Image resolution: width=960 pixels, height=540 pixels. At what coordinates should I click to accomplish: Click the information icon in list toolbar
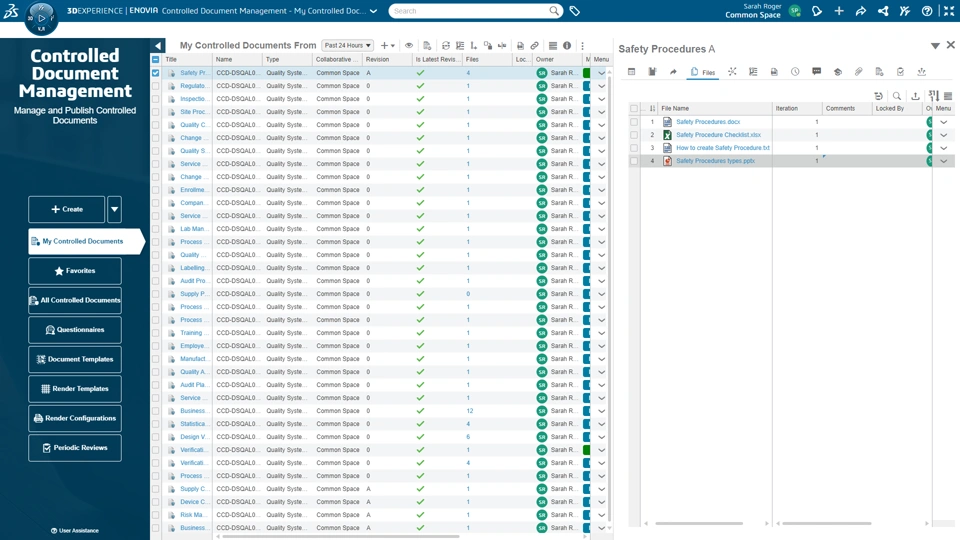point(567,45)
